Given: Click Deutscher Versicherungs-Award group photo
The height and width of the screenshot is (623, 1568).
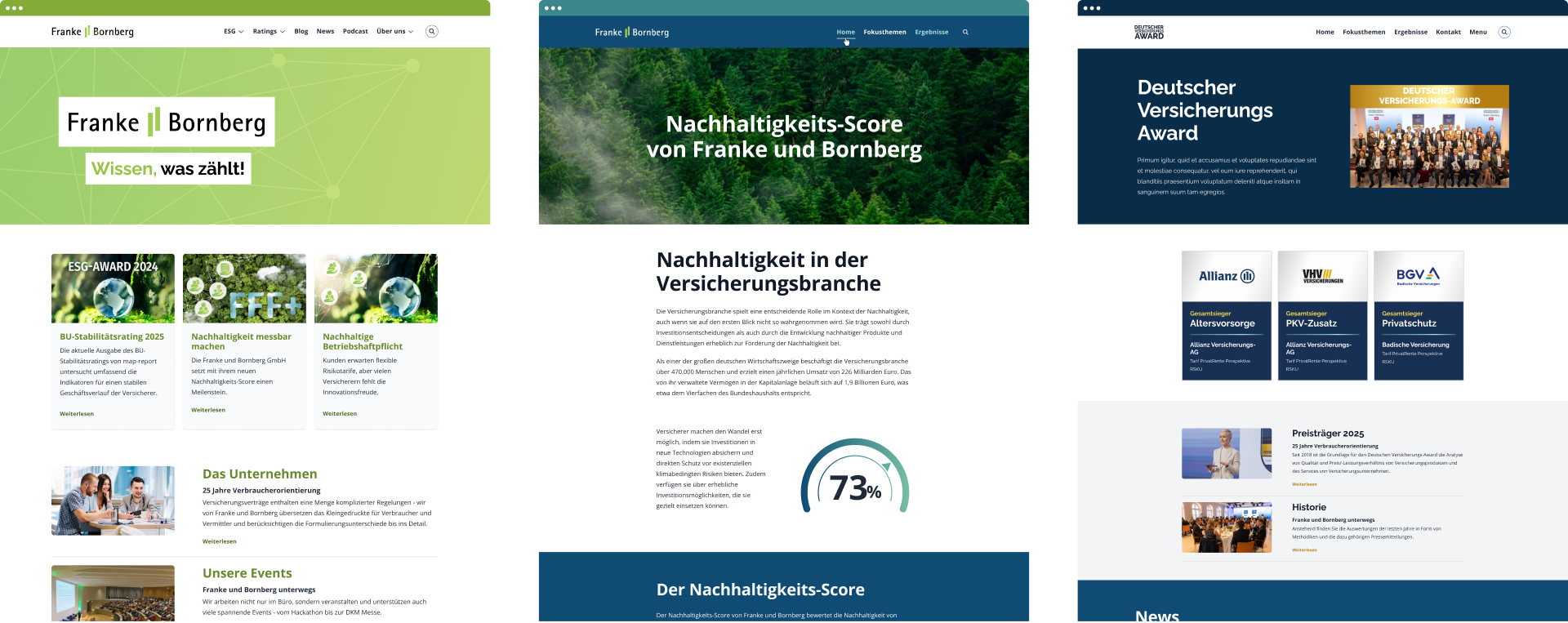Looking at the screenshot, I should [1429, 136].
